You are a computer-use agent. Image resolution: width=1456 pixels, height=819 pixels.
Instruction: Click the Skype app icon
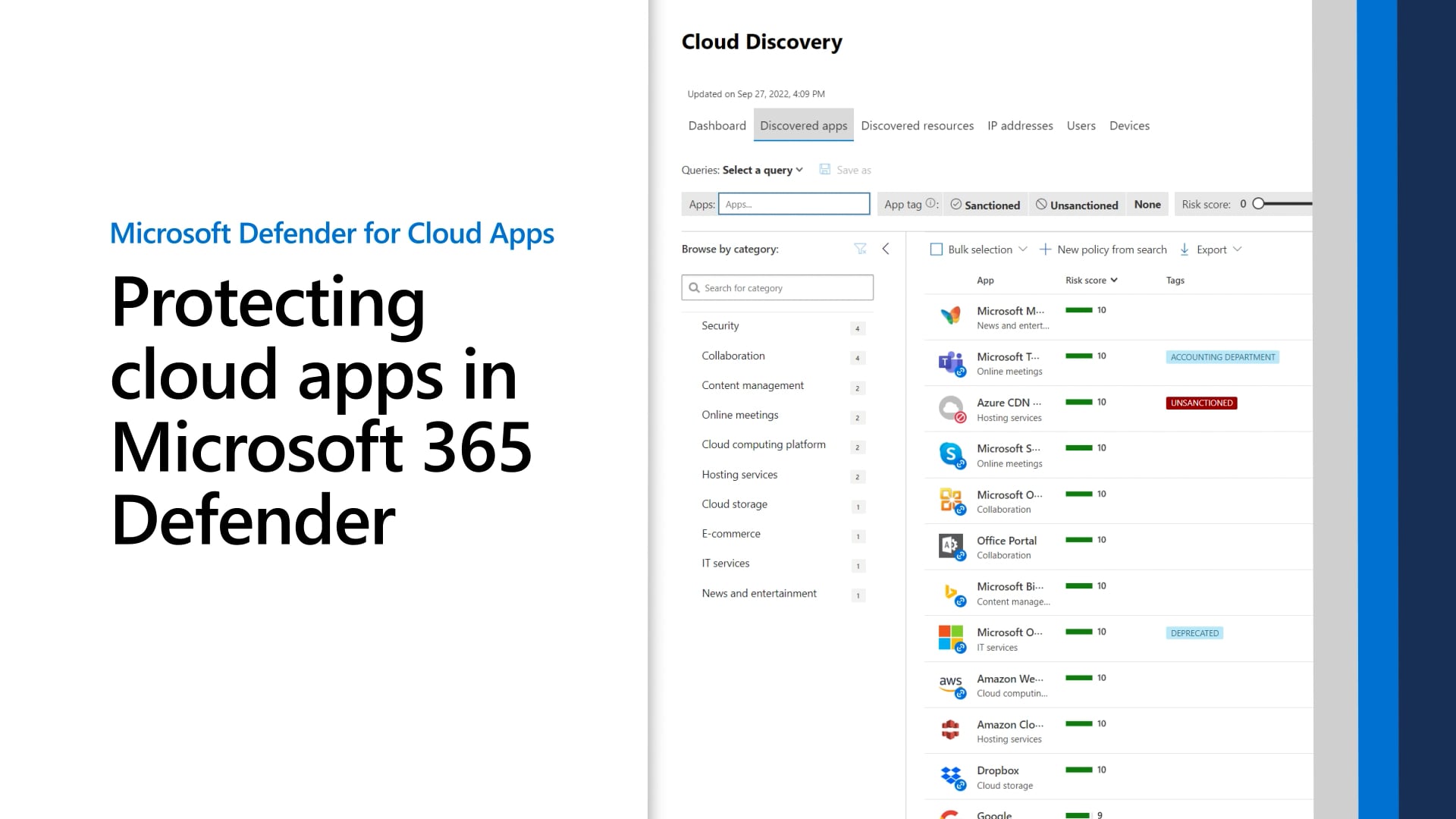(950, 455)
